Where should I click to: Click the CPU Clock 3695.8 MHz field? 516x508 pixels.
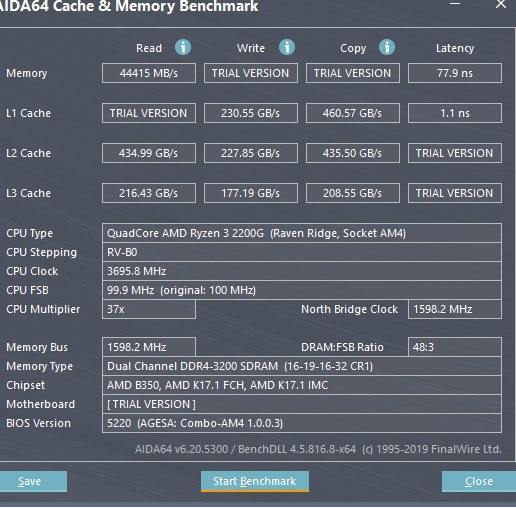point(302,271)
